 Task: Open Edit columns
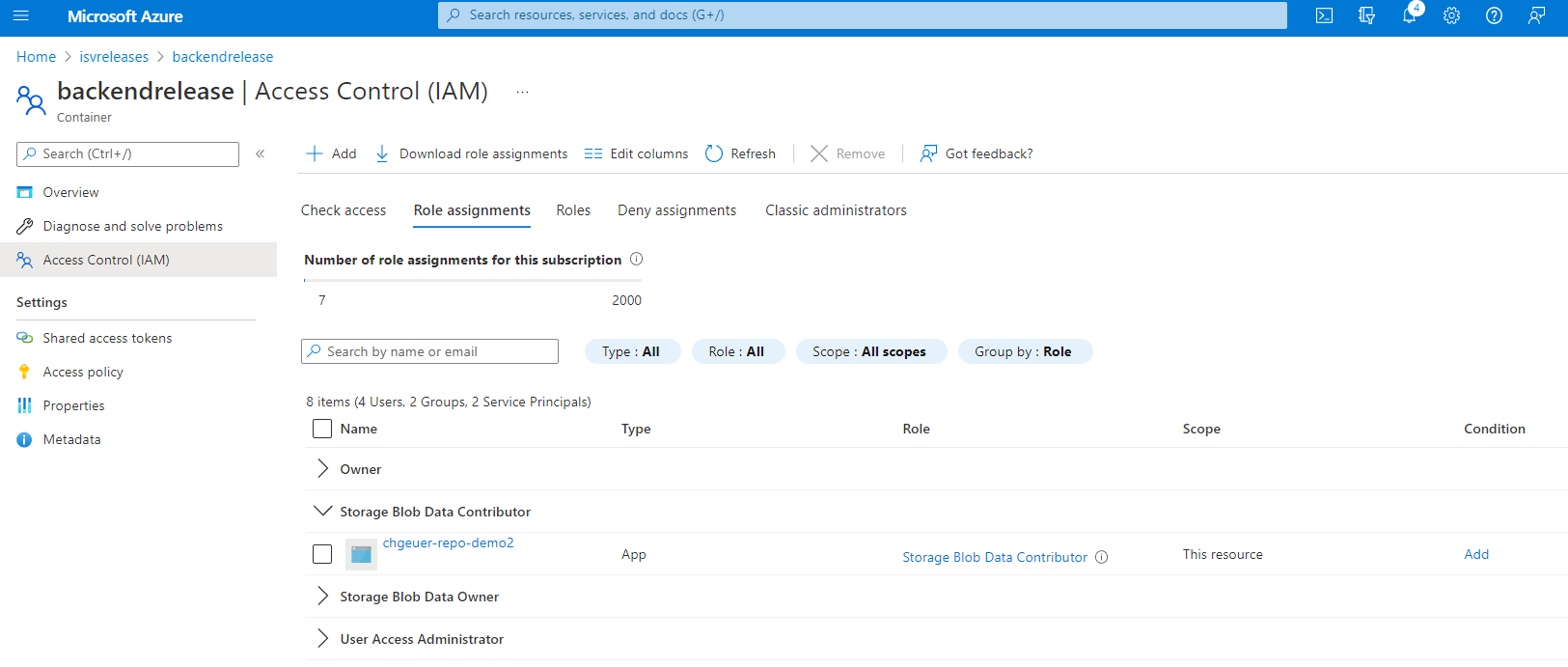pos(636,153)
